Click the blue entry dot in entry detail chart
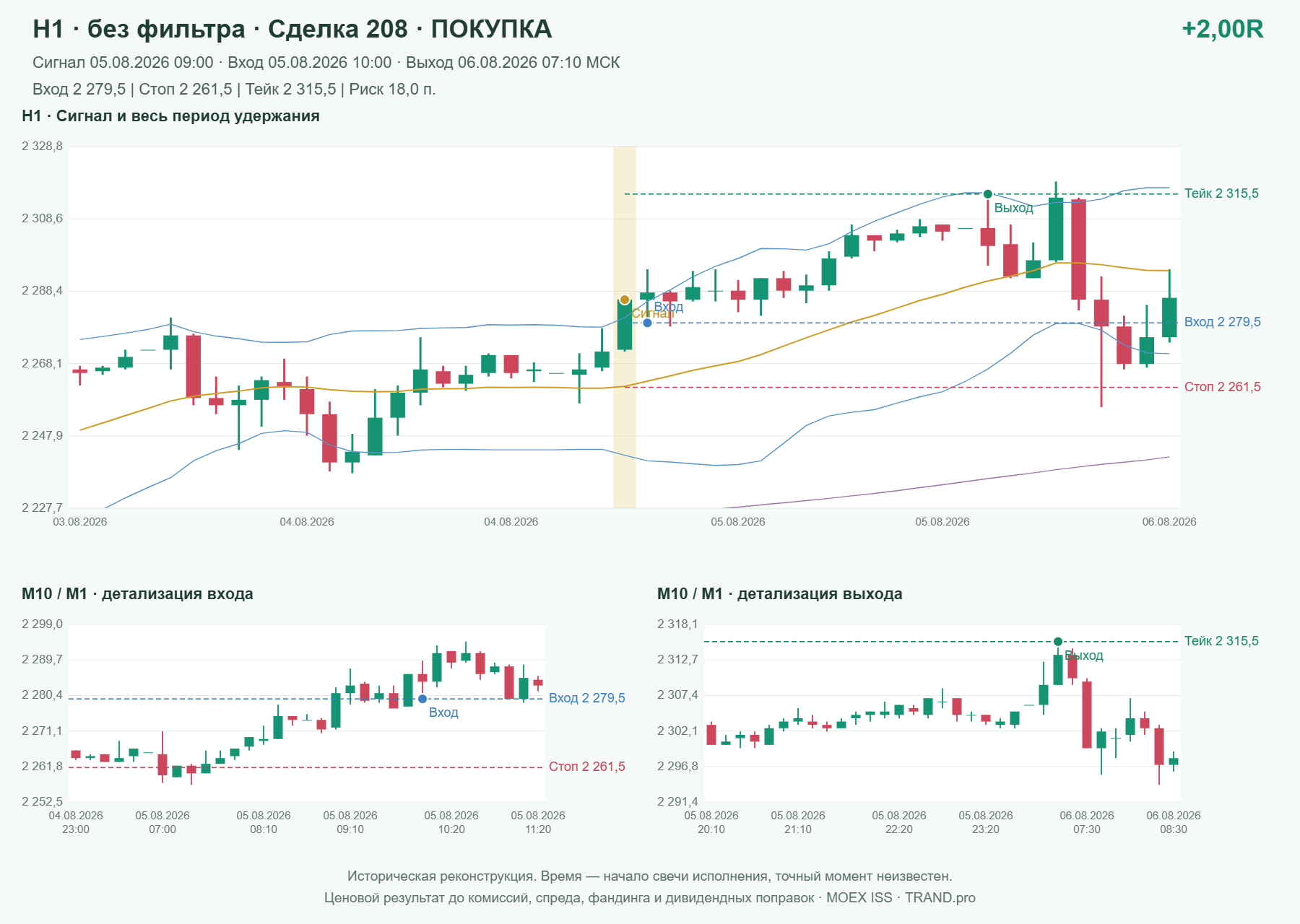1300x924 pixels. 422,699
